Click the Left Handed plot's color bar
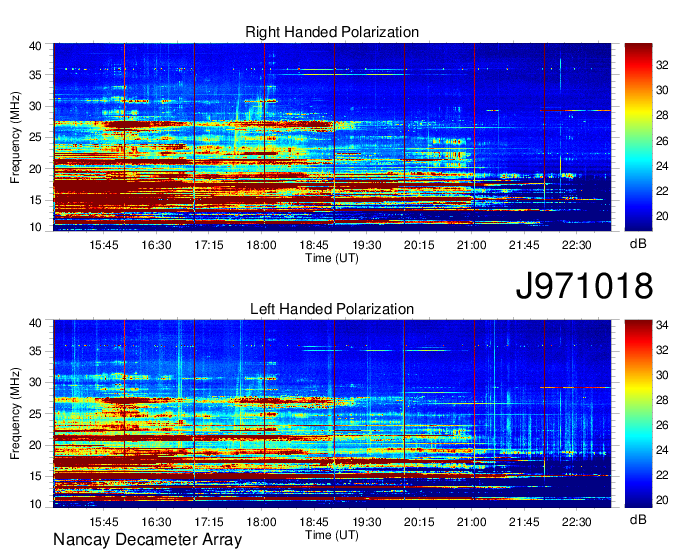Viewport: 680px width, 552px height. click(x=638, y=414)
